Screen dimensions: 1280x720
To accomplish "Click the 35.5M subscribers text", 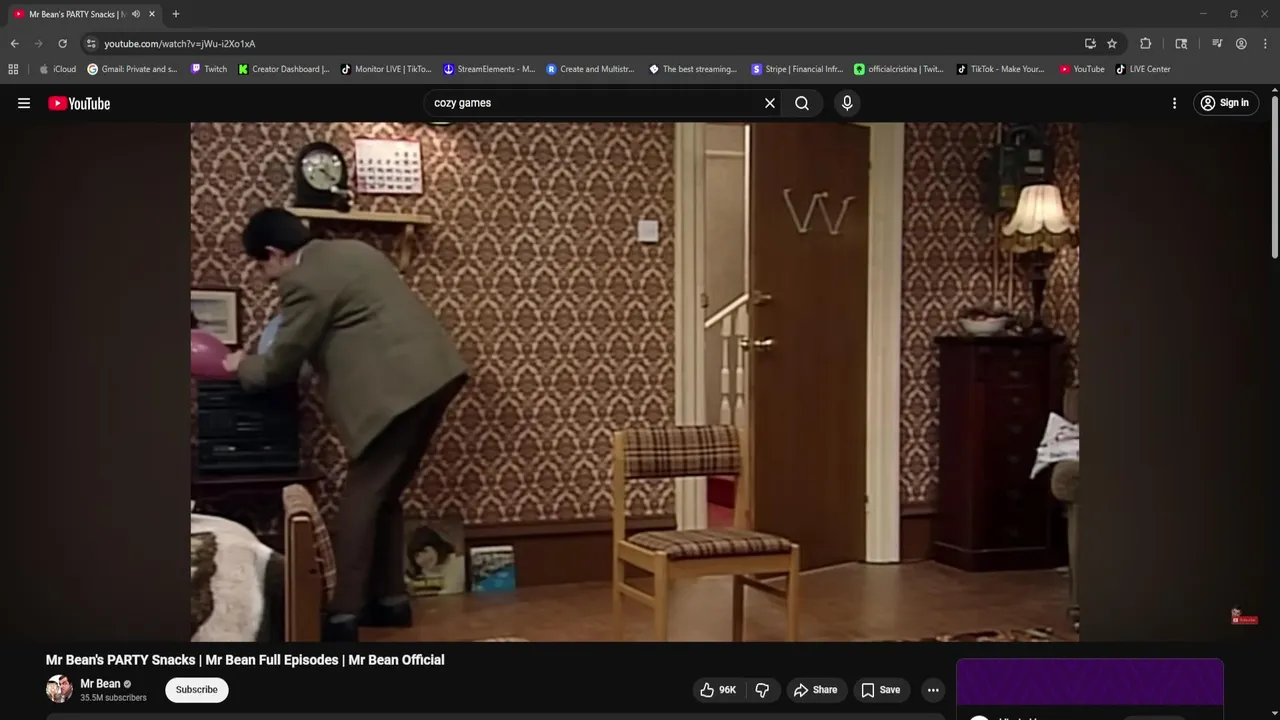I will [x=113, y=698].
